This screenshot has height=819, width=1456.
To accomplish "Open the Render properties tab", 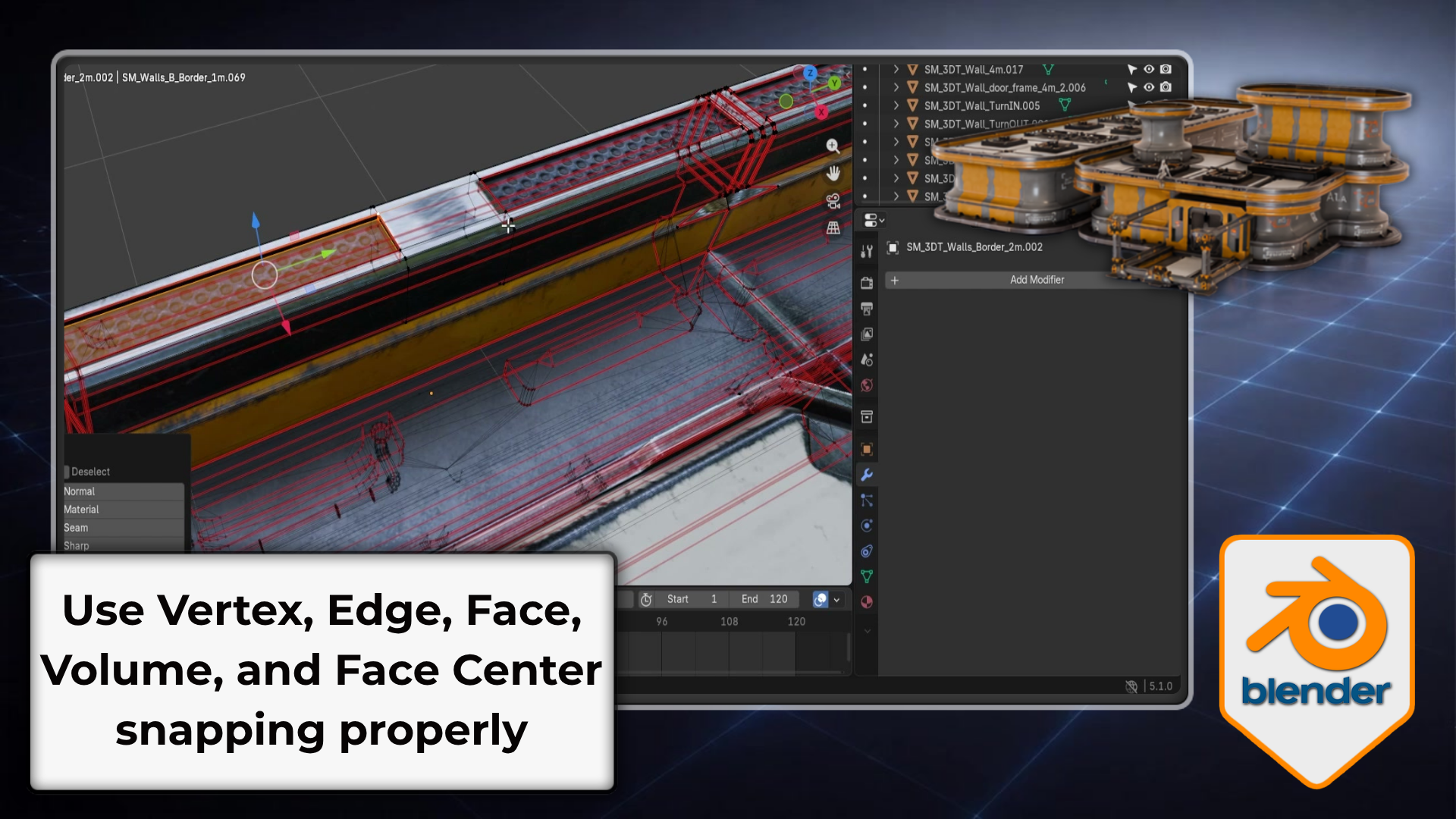I will pos(867,283).
